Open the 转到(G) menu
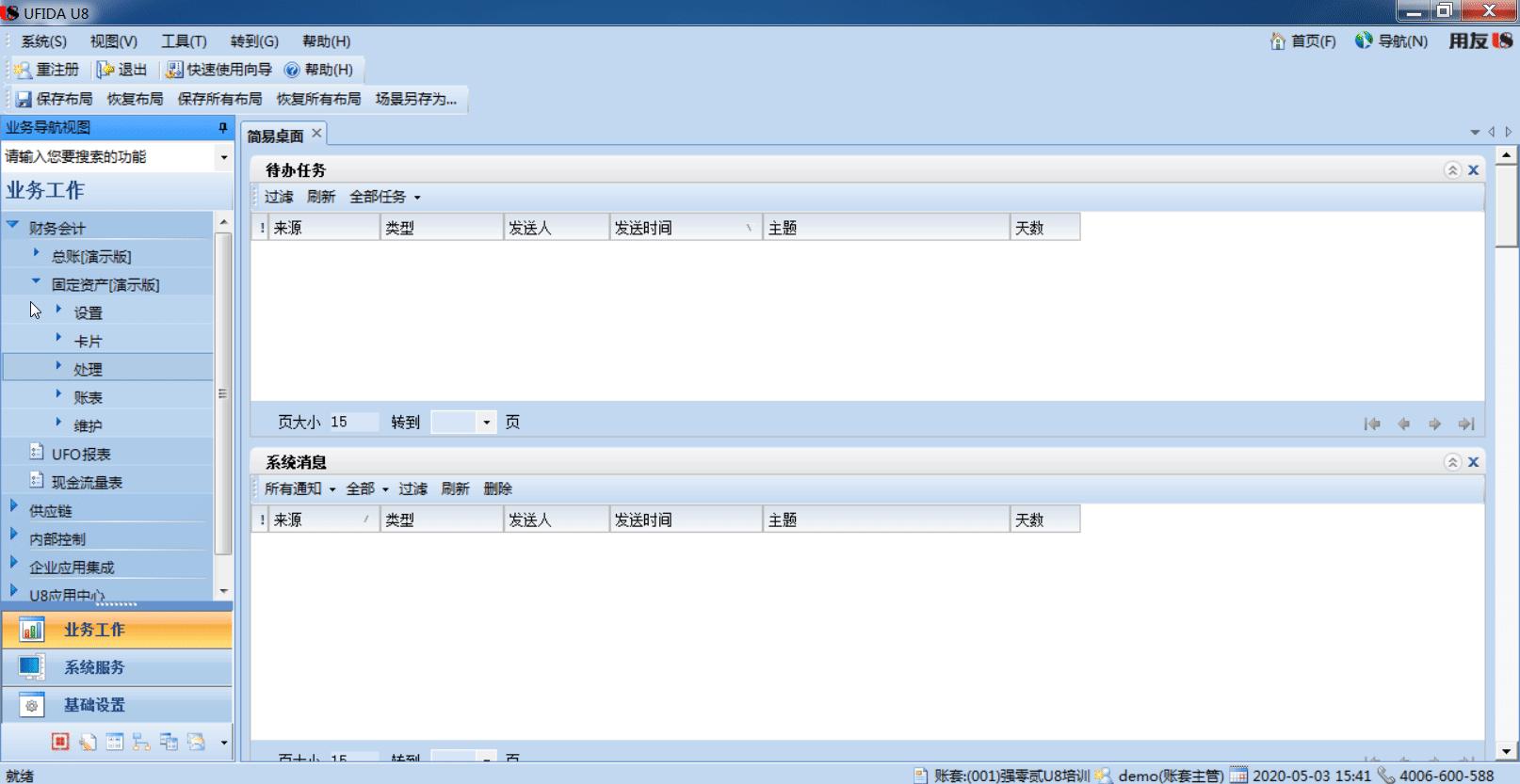This screenshot has width=1520, height=784. (254, 41)
